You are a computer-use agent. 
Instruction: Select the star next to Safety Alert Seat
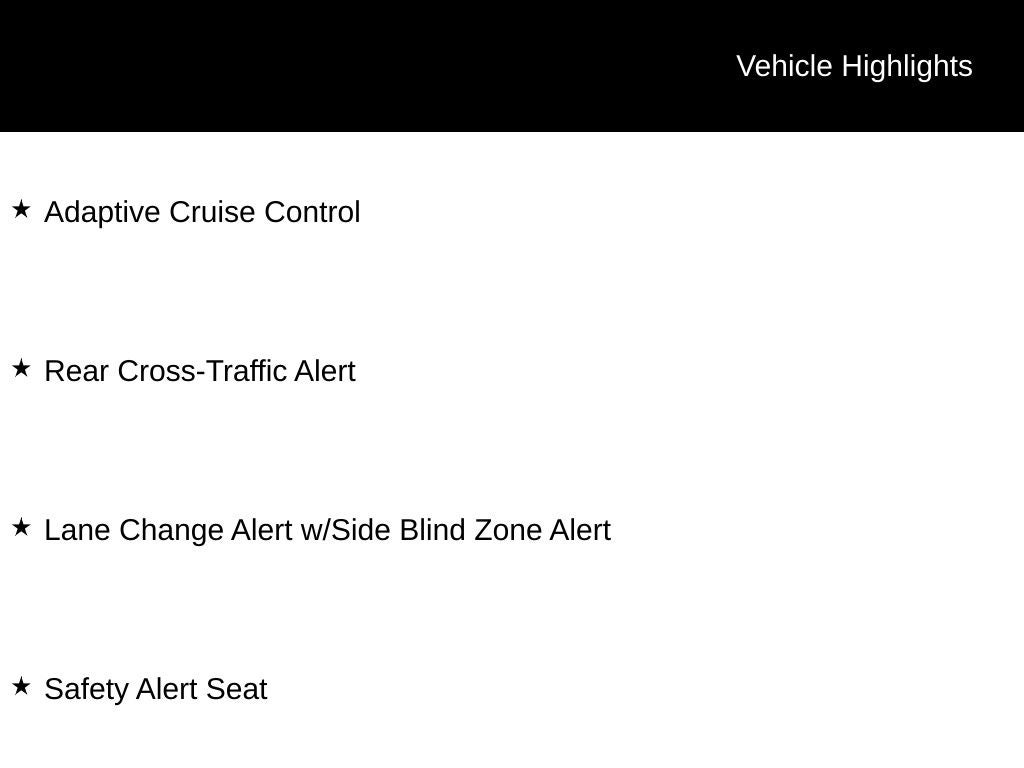(x=22, y=686)
